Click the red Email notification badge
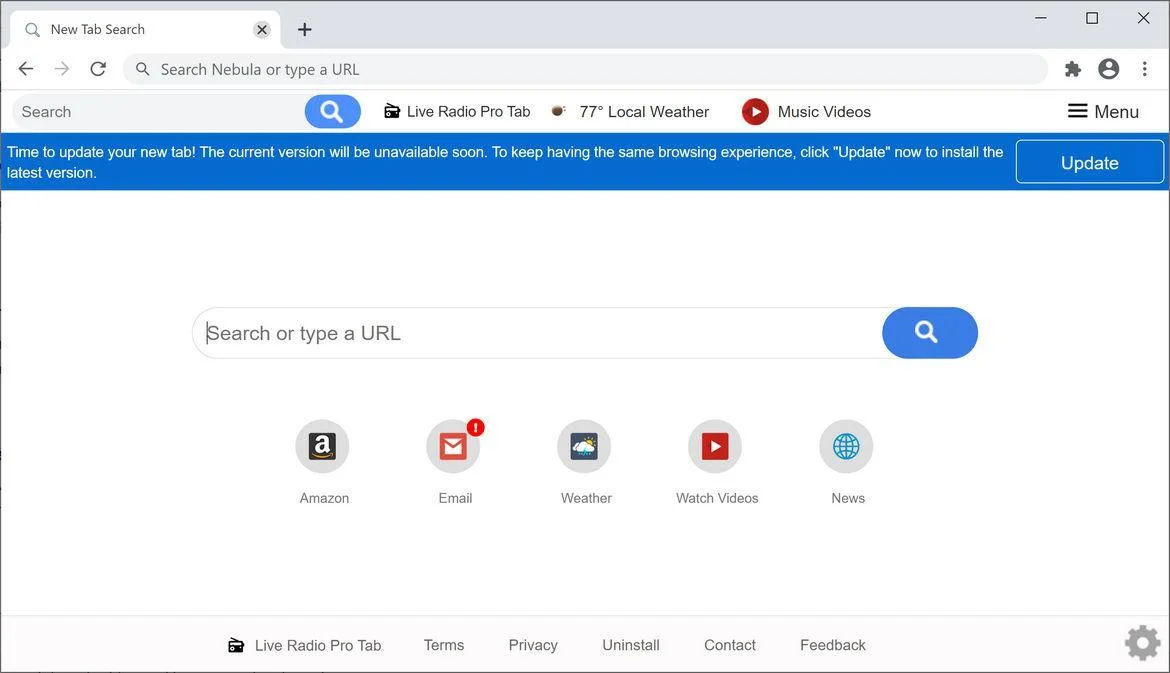1170x673 pixels. click(x=475, y=428)
